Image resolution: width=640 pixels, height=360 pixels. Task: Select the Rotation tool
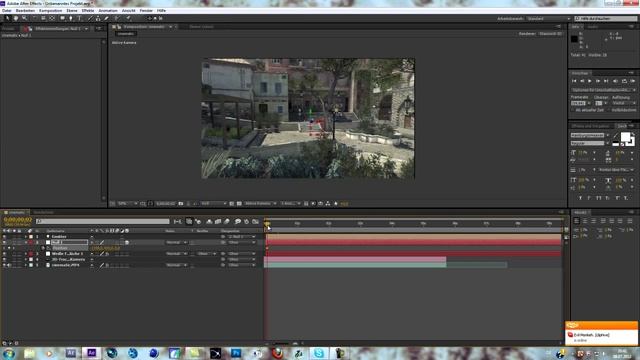(x=34, y=18)
